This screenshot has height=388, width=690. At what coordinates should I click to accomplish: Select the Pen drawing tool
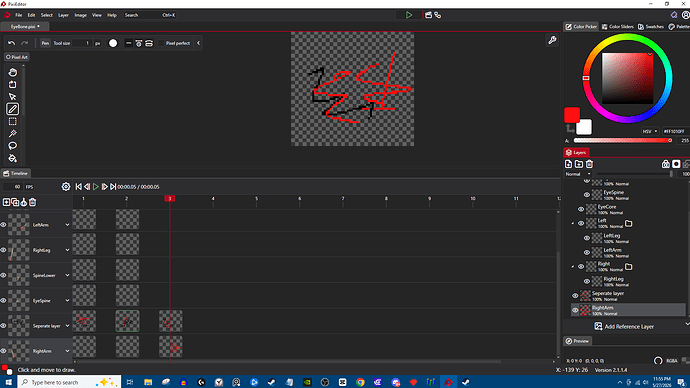[x=13, y=109]
